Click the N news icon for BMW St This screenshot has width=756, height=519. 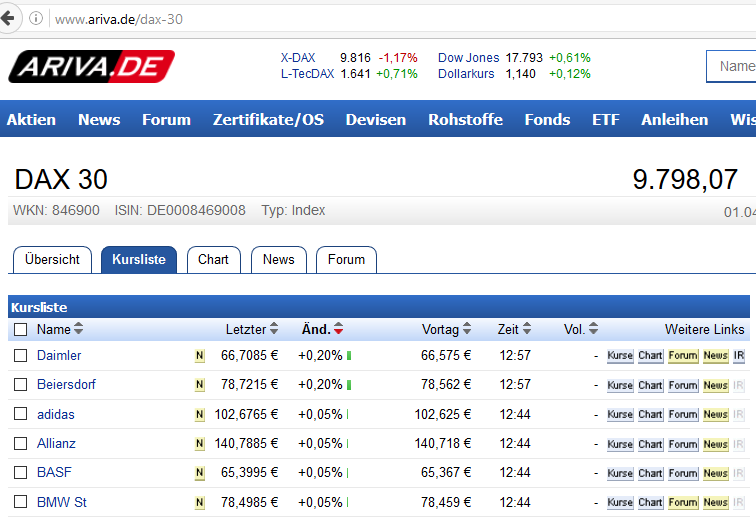tap(200, 503)
